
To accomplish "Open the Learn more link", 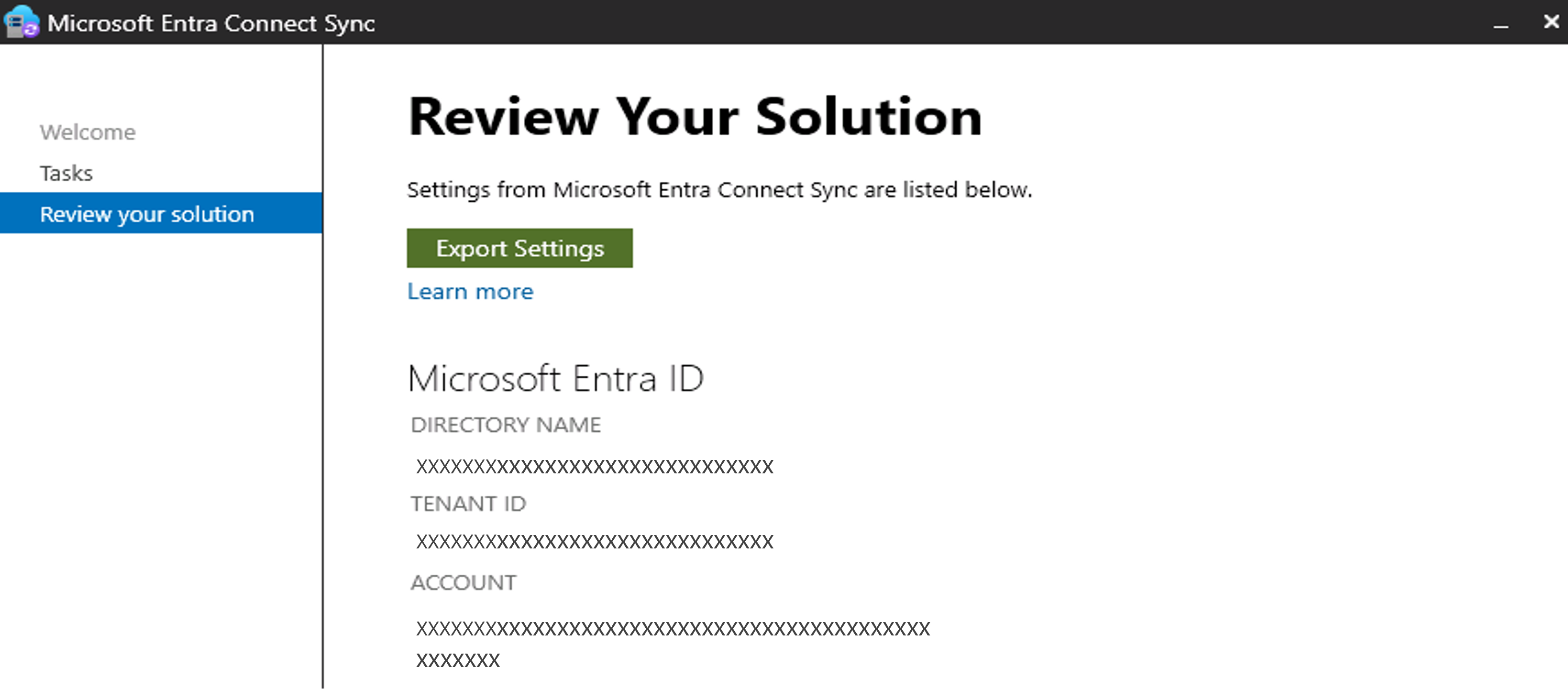I will click(470, 292).
